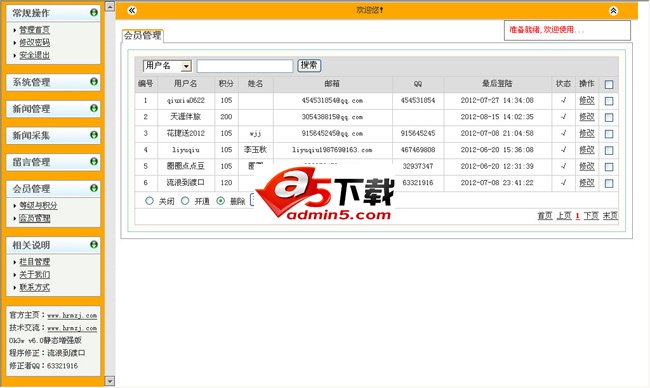This screenshot has height=388, width=650.
Task: Open 等级与积分 link
Action: [x=38, y=205]
